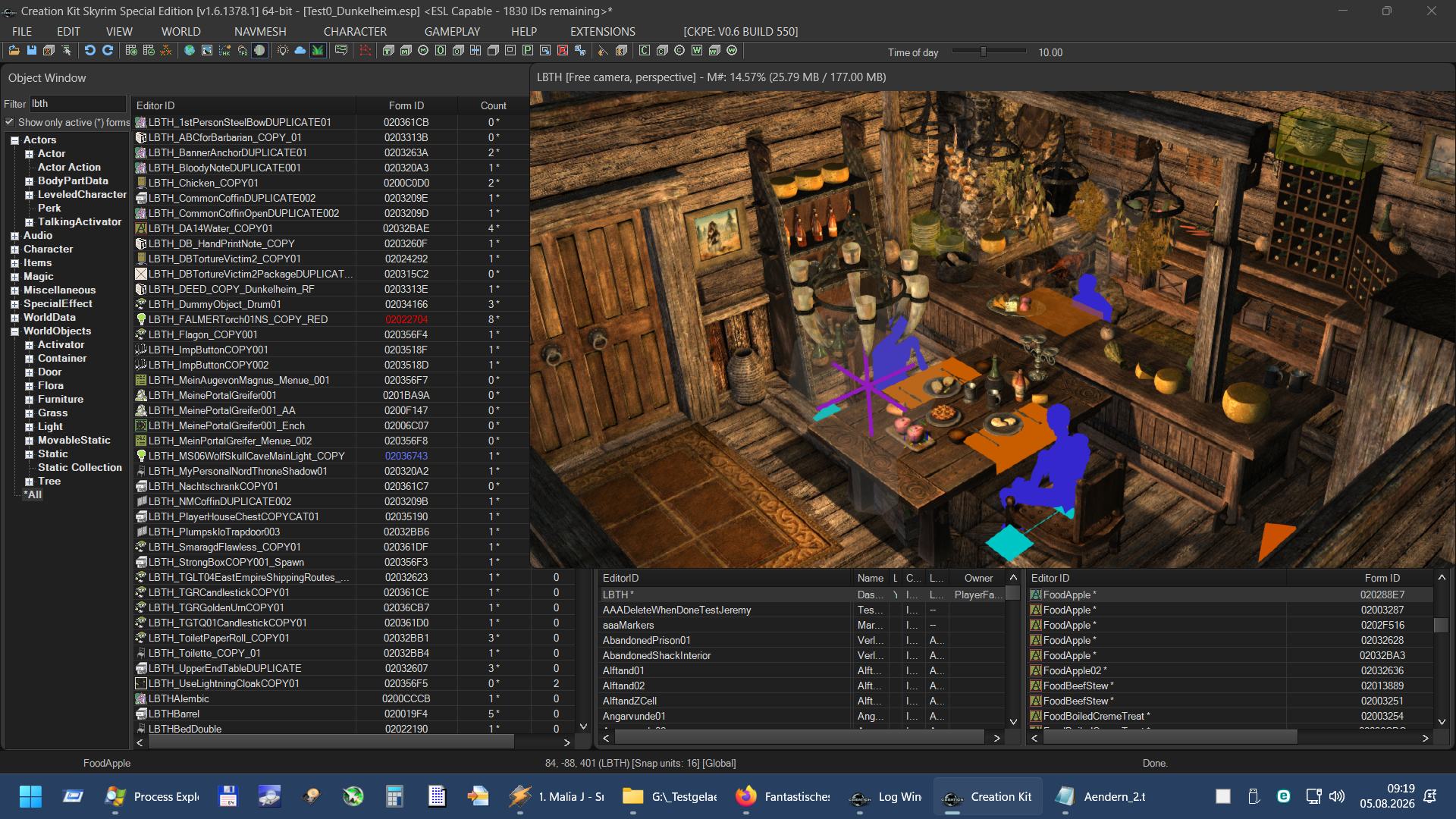Expand the WorldData tree category

point(14,318)
